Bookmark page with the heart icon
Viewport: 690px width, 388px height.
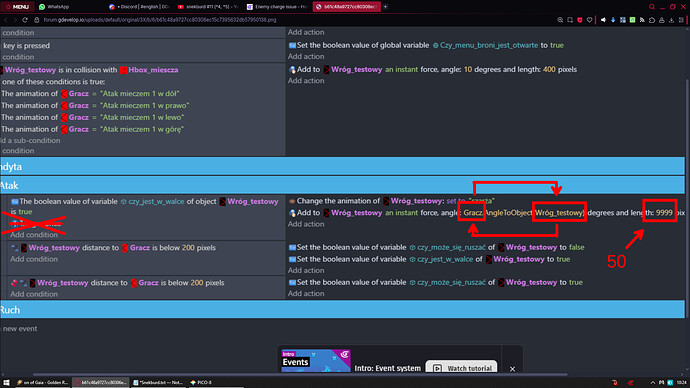tap(590, 20)
